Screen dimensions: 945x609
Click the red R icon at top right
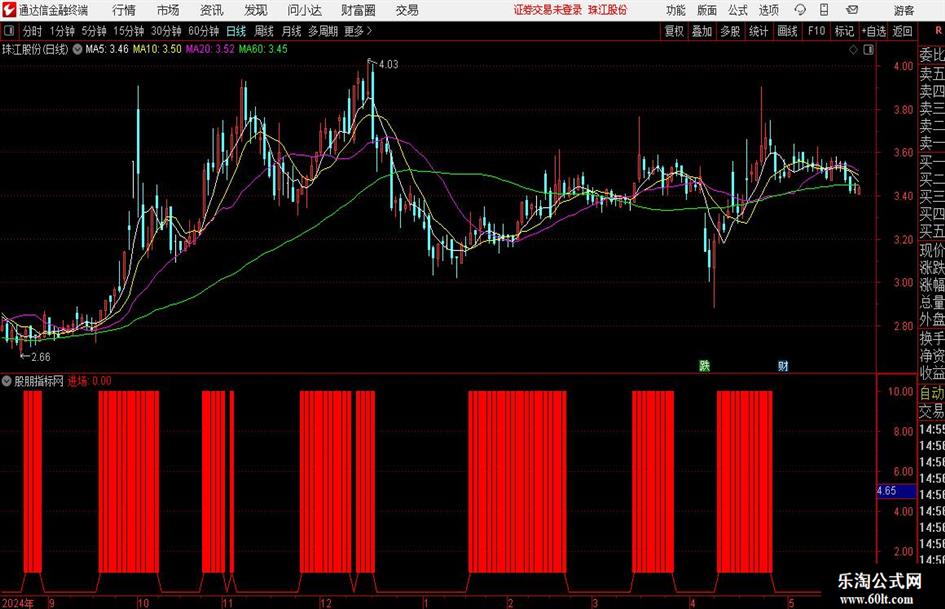pyautogui.click(x=938, y=30)
